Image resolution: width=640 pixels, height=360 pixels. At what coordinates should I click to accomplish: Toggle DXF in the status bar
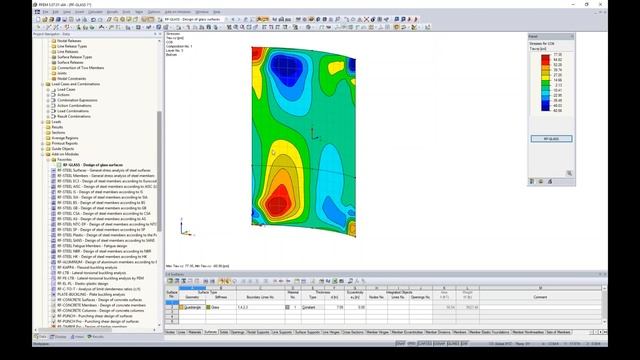click(x=464, y=344)
